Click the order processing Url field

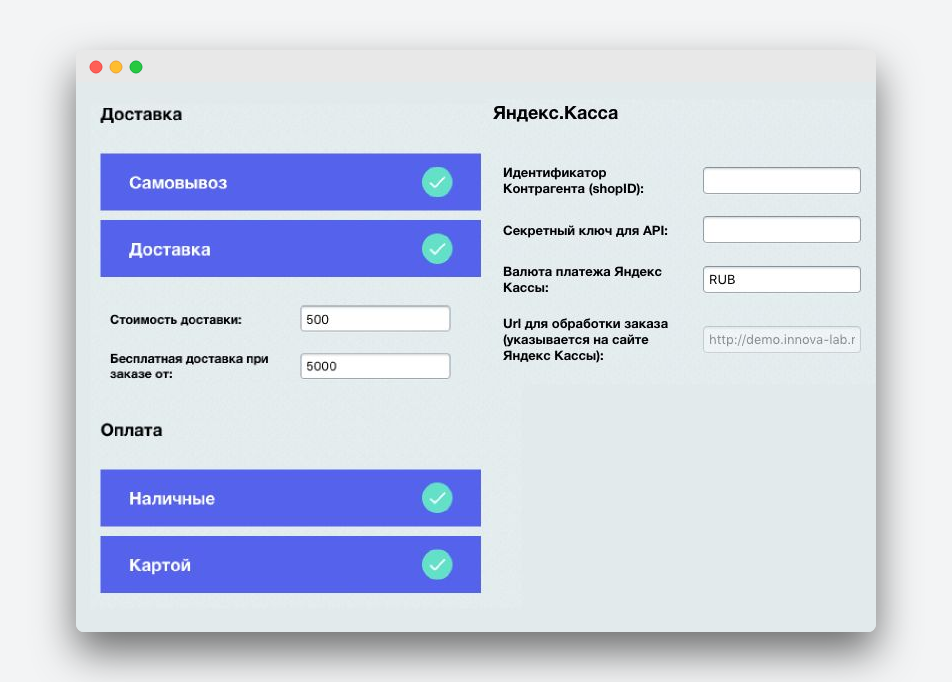click(x=781, y=339)
